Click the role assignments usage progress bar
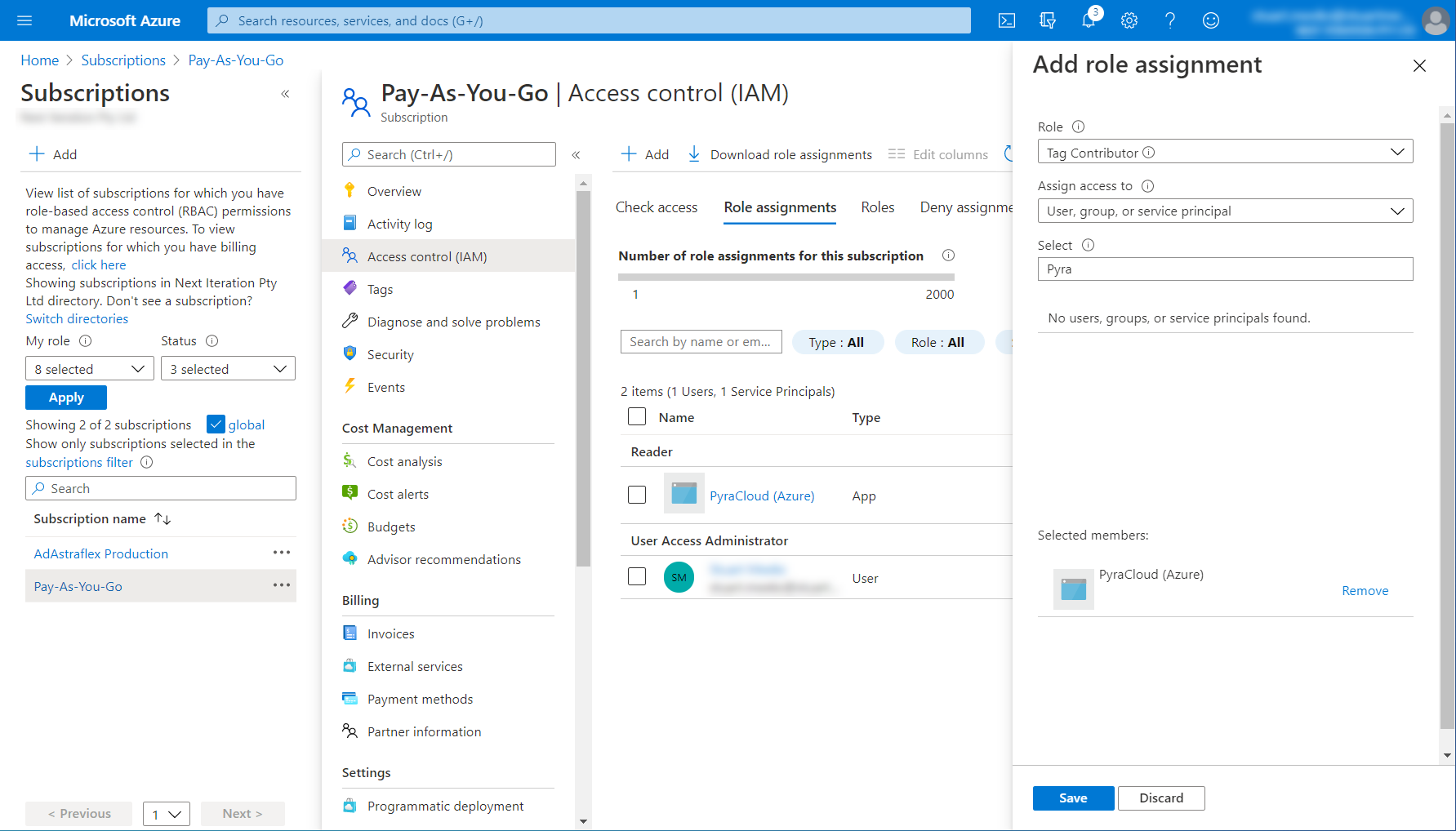1456x831 pixels. 786,278
